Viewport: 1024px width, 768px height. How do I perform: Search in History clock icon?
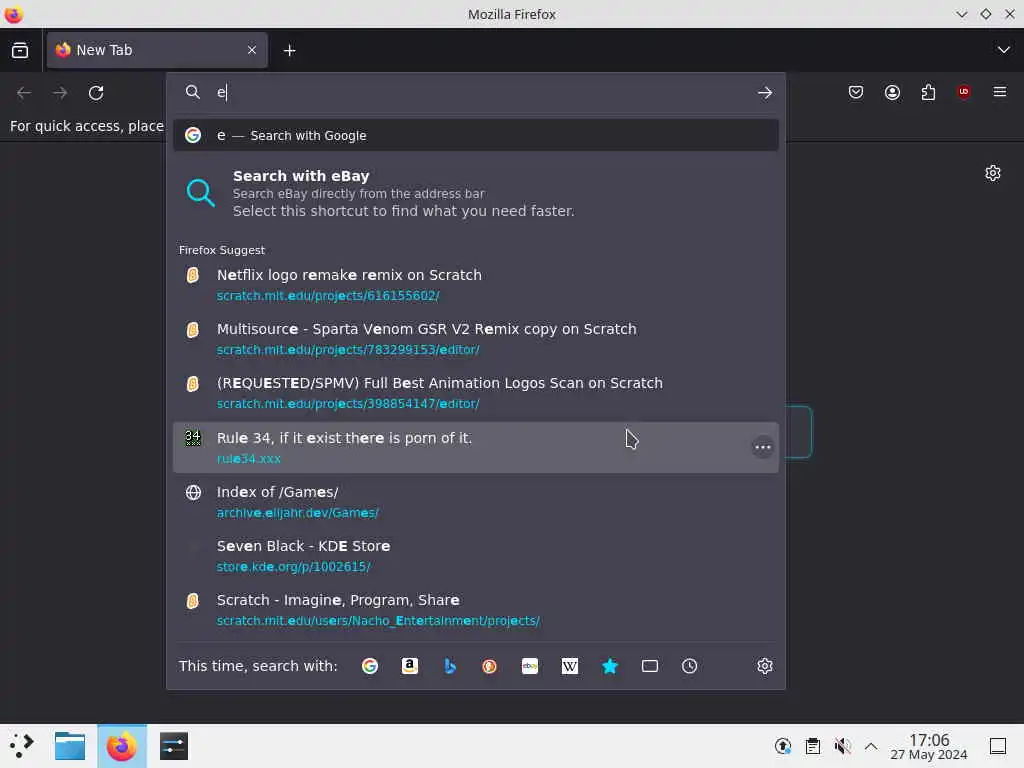pyautogui.click(x=690, y=666)
